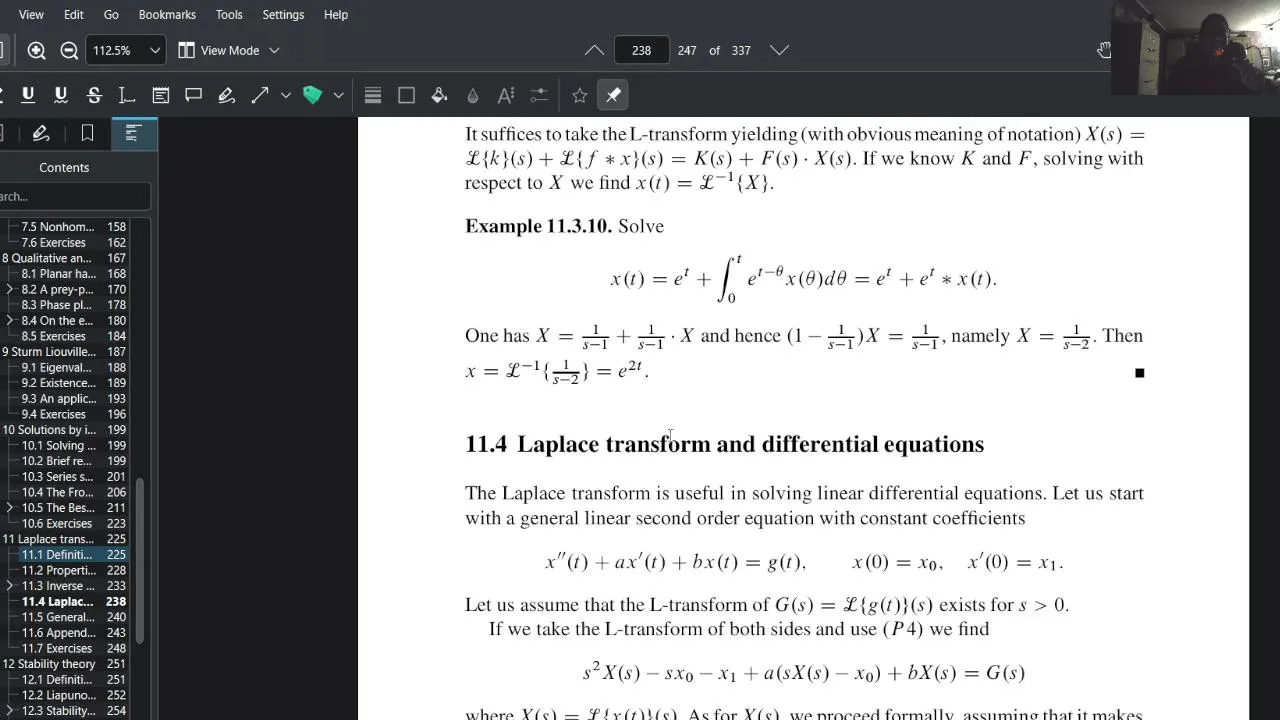Toggle the pin annotation tool button
The image size is (1280, 720).
coord(613,95)
